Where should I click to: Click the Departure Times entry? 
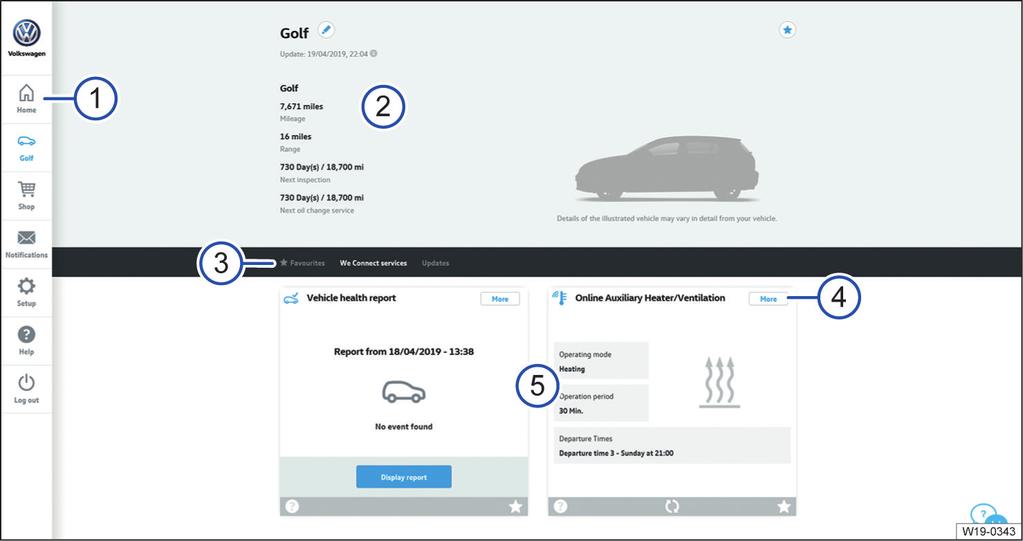672,446
